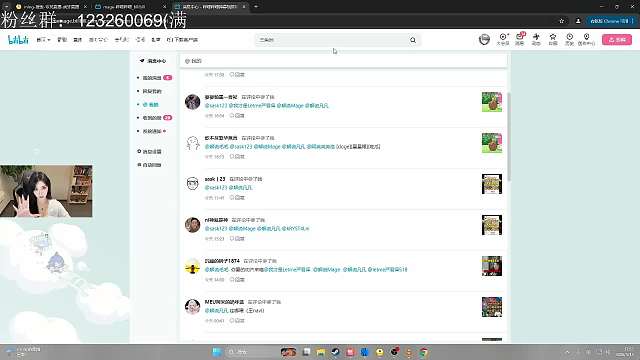Viewport: 640px width, 360px height.
Task: Select 我的消息 in the message sidebar
Action: 152,78
